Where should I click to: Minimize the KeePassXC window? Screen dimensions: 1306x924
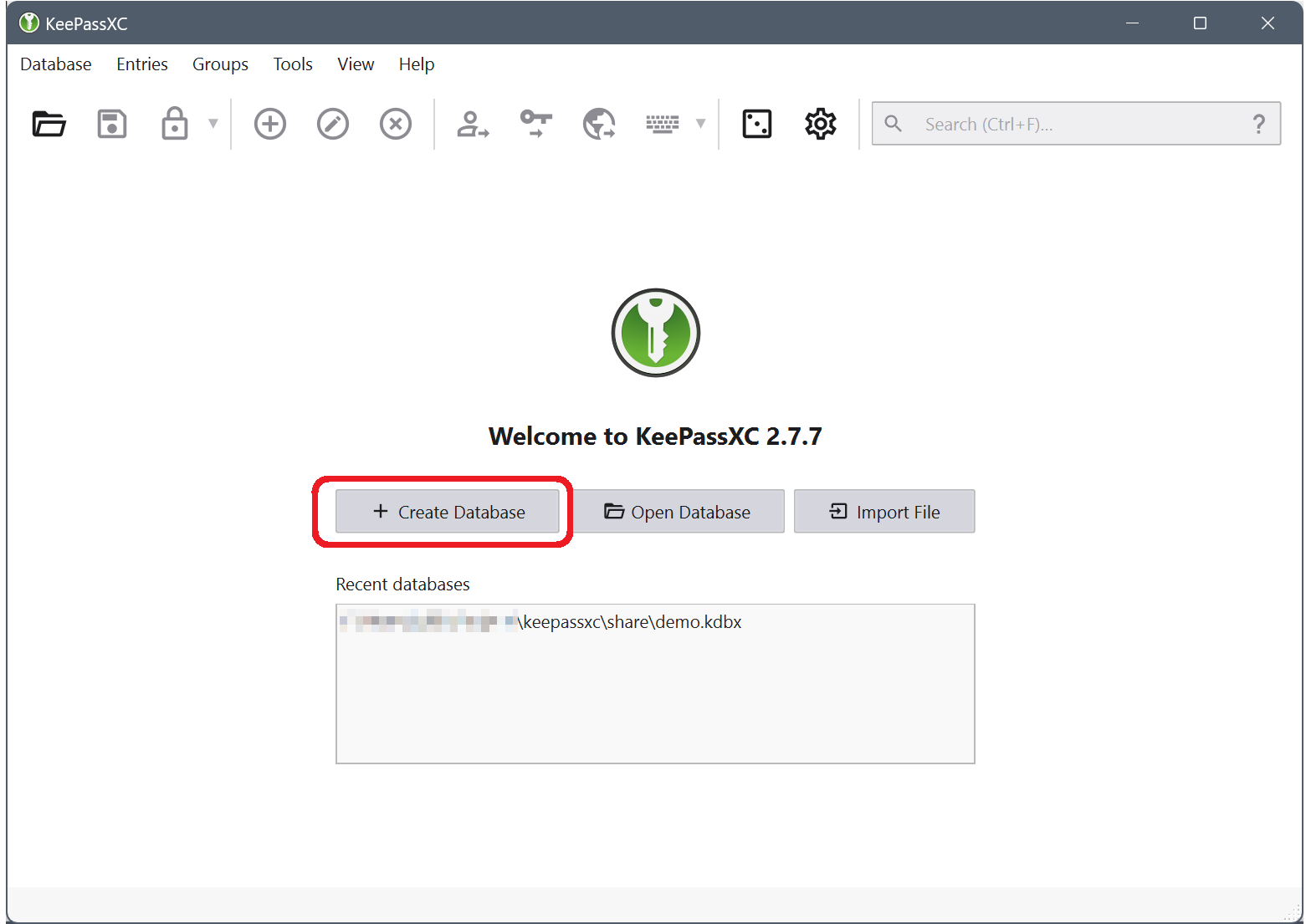pos(1133,23)
